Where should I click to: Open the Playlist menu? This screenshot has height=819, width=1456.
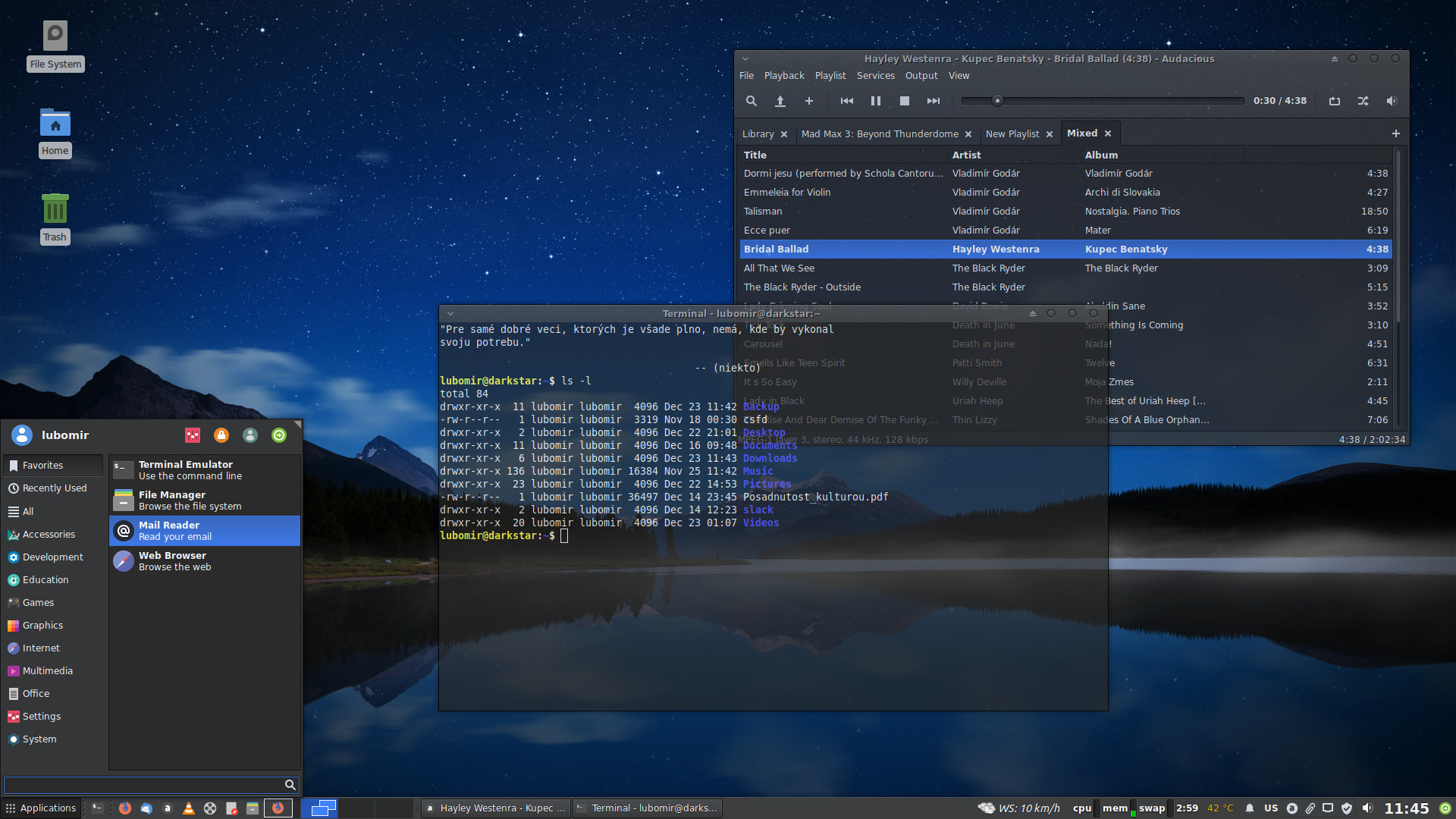coord(830,76)
